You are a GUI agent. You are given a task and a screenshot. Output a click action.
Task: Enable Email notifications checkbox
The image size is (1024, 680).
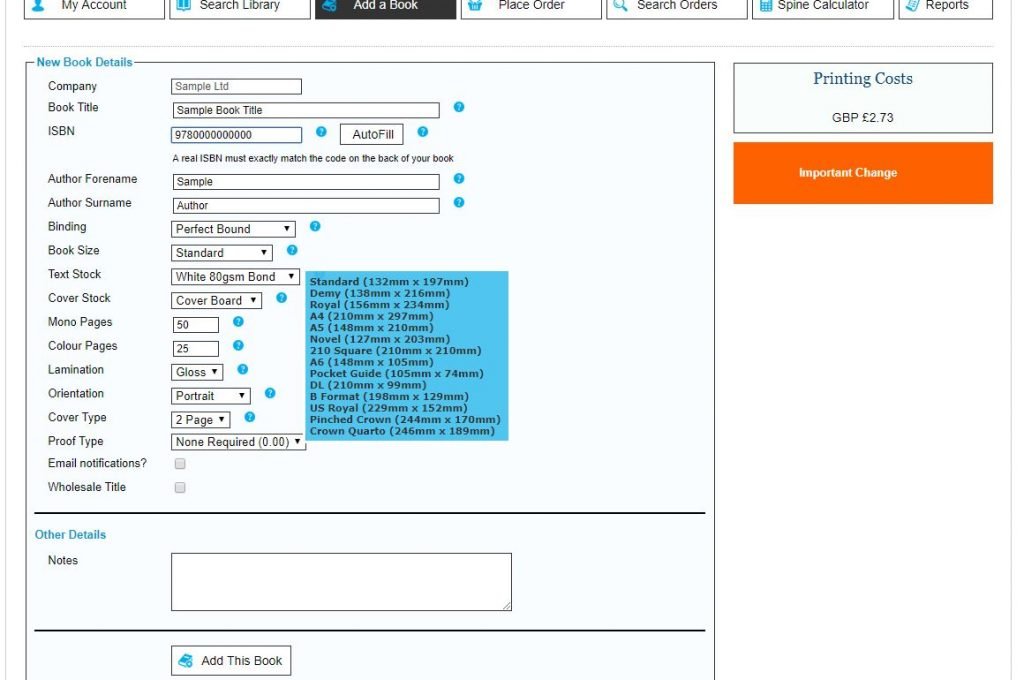(180, 463)
